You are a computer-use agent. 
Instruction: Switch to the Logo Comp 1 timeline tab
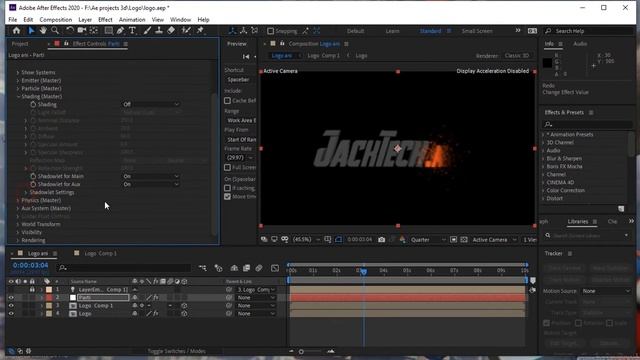tap(100, 253)
